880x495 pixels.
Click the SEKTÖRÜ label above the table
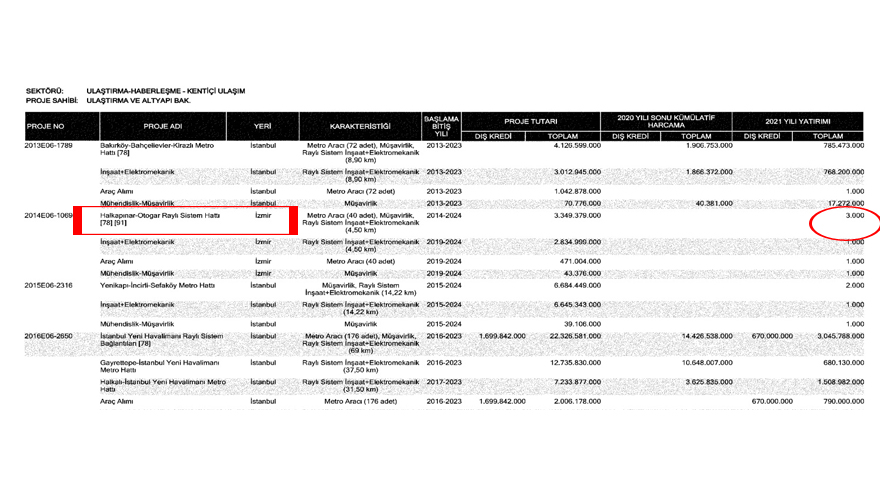point(45,91)
